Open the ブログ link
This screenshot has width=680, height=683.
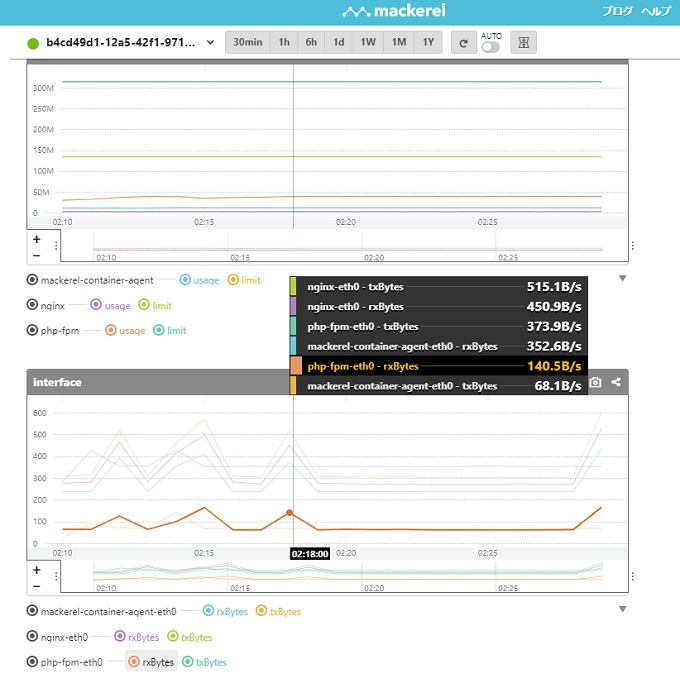(x=617, y=11)
